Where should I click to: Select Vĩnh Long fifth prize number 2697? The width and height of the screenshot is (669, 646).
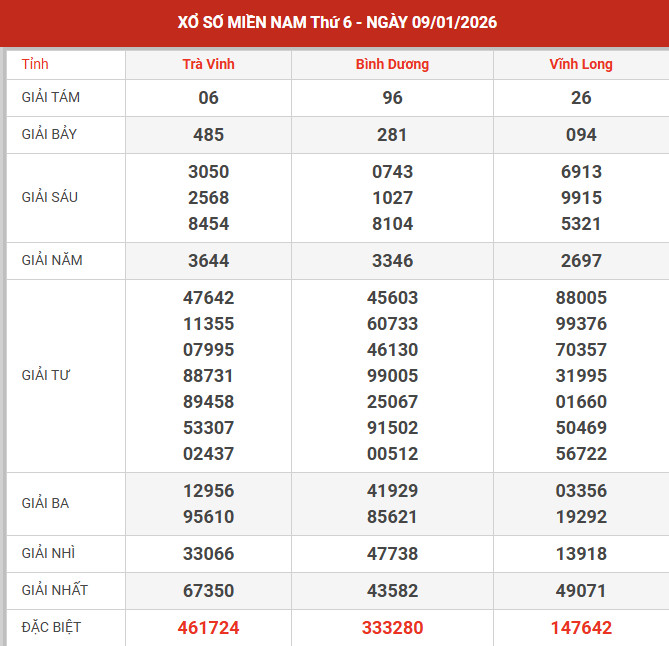pos(581,261)
